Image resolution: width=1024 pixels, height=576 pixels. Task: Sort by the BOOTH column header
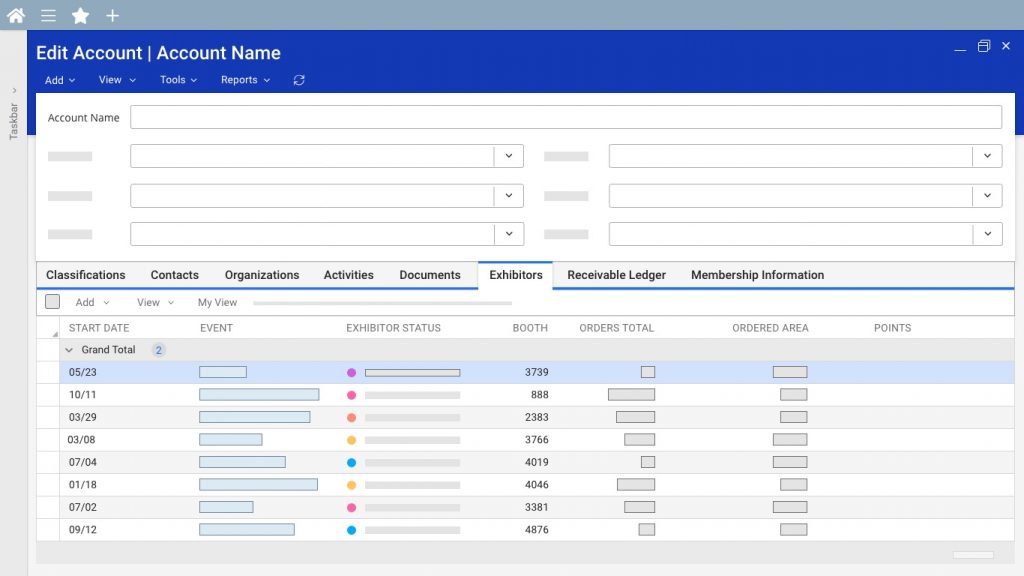coord(530,328)
